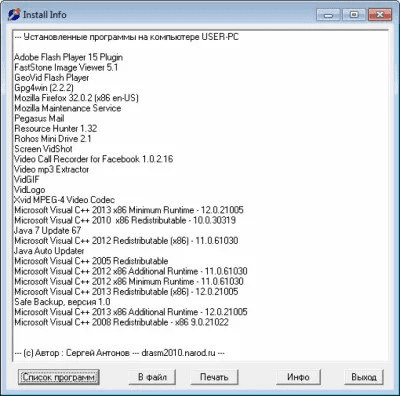Click Mozilla Maintenance Service entry
Image resolution: width=400 pixels, height=396 pixels.
[68, 108]
